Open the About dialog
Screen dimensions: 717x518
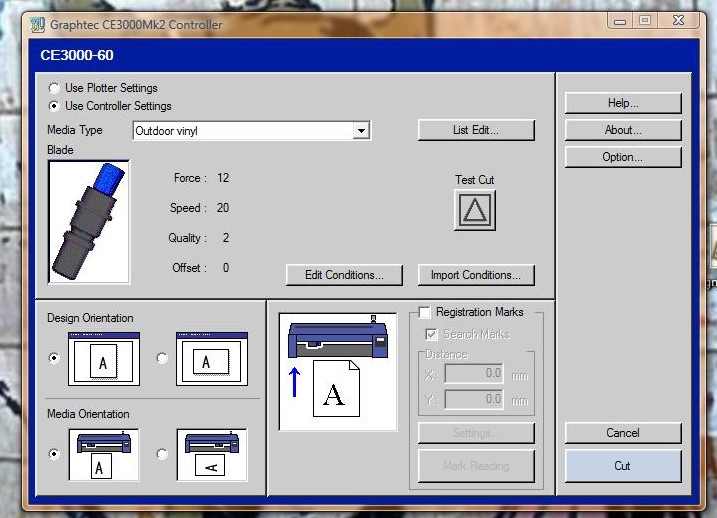pos(623,130)
